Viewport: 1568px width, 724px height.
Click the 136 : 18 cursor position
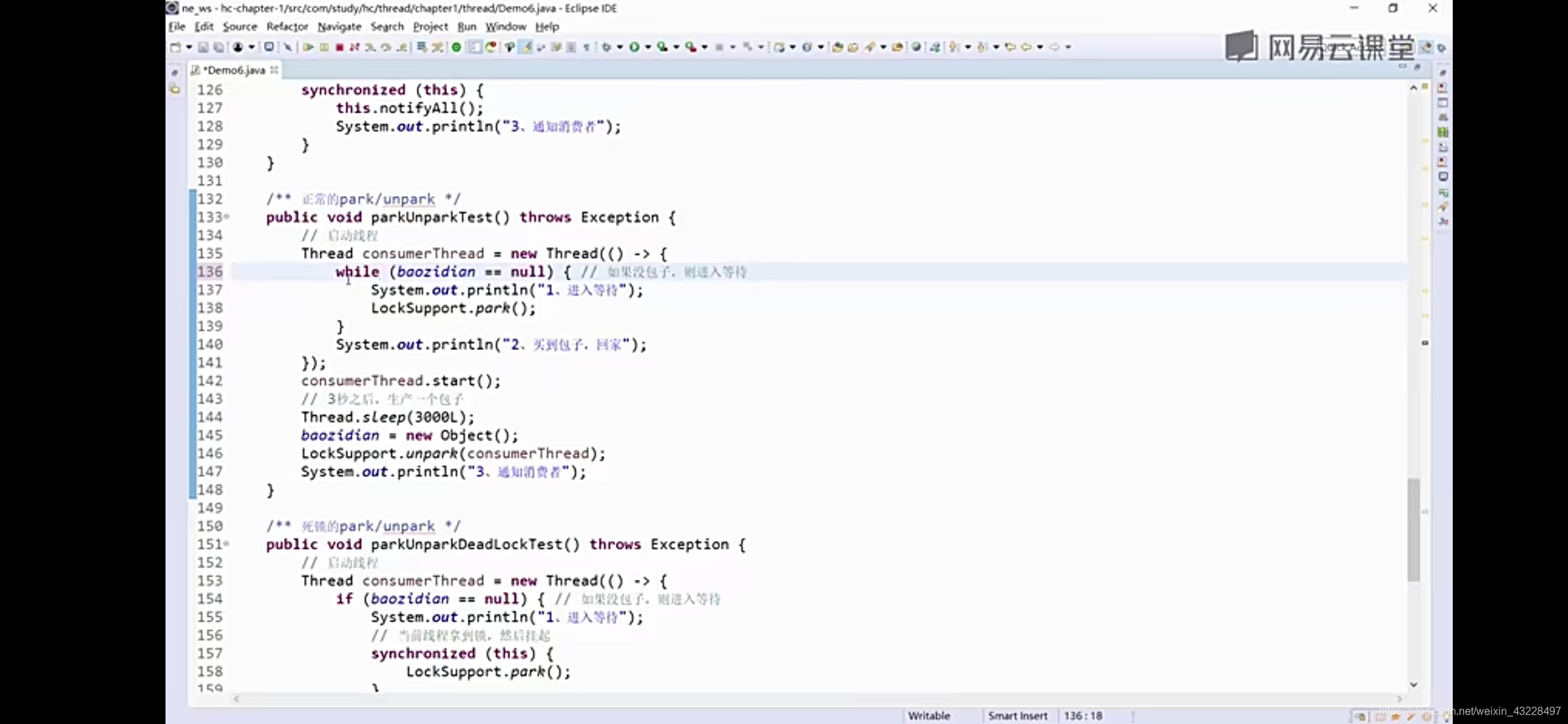pos(1083,715)
